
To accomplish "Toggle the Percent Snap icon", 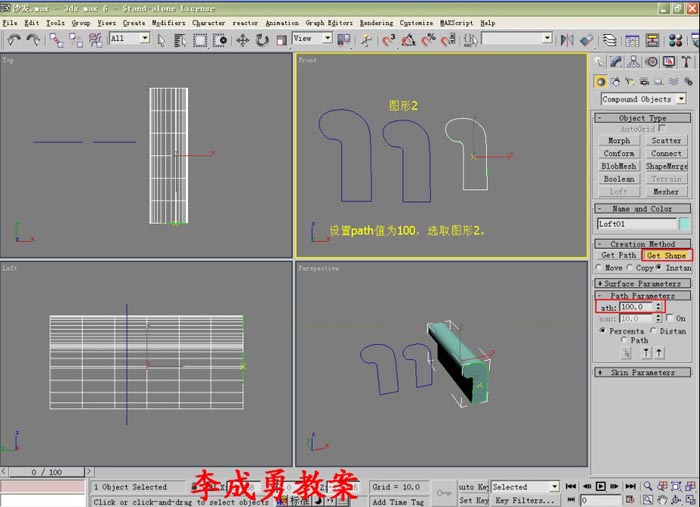I will [x=428, y=41].
